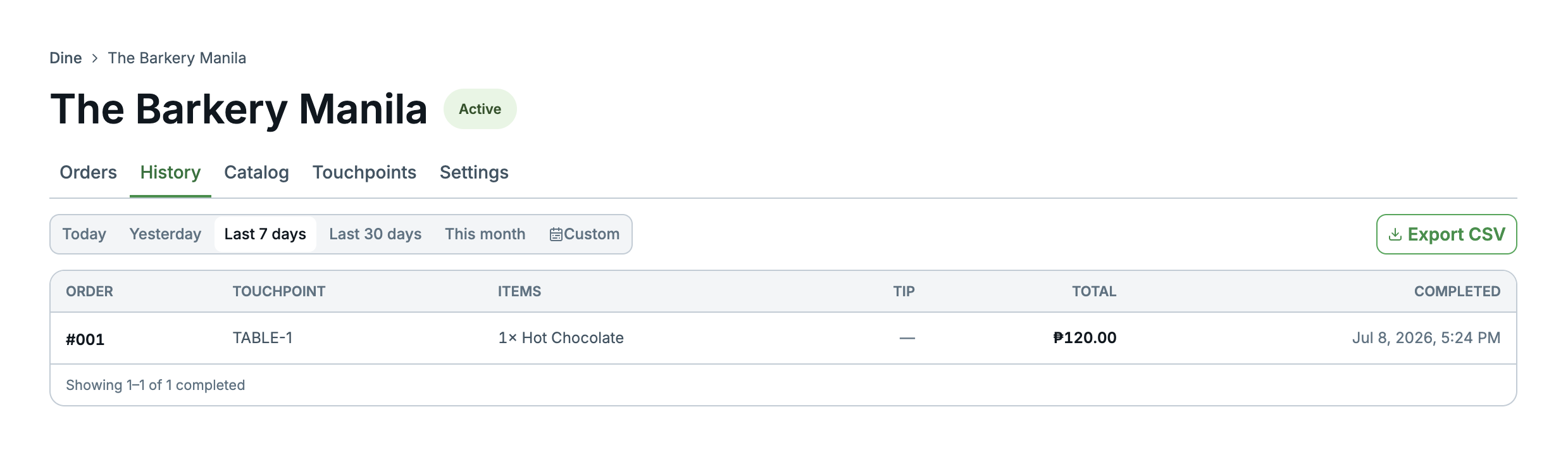This screenshot has width=1568, height=471.
Task: Choose the Last 7 days range
Action: (265, 234)
